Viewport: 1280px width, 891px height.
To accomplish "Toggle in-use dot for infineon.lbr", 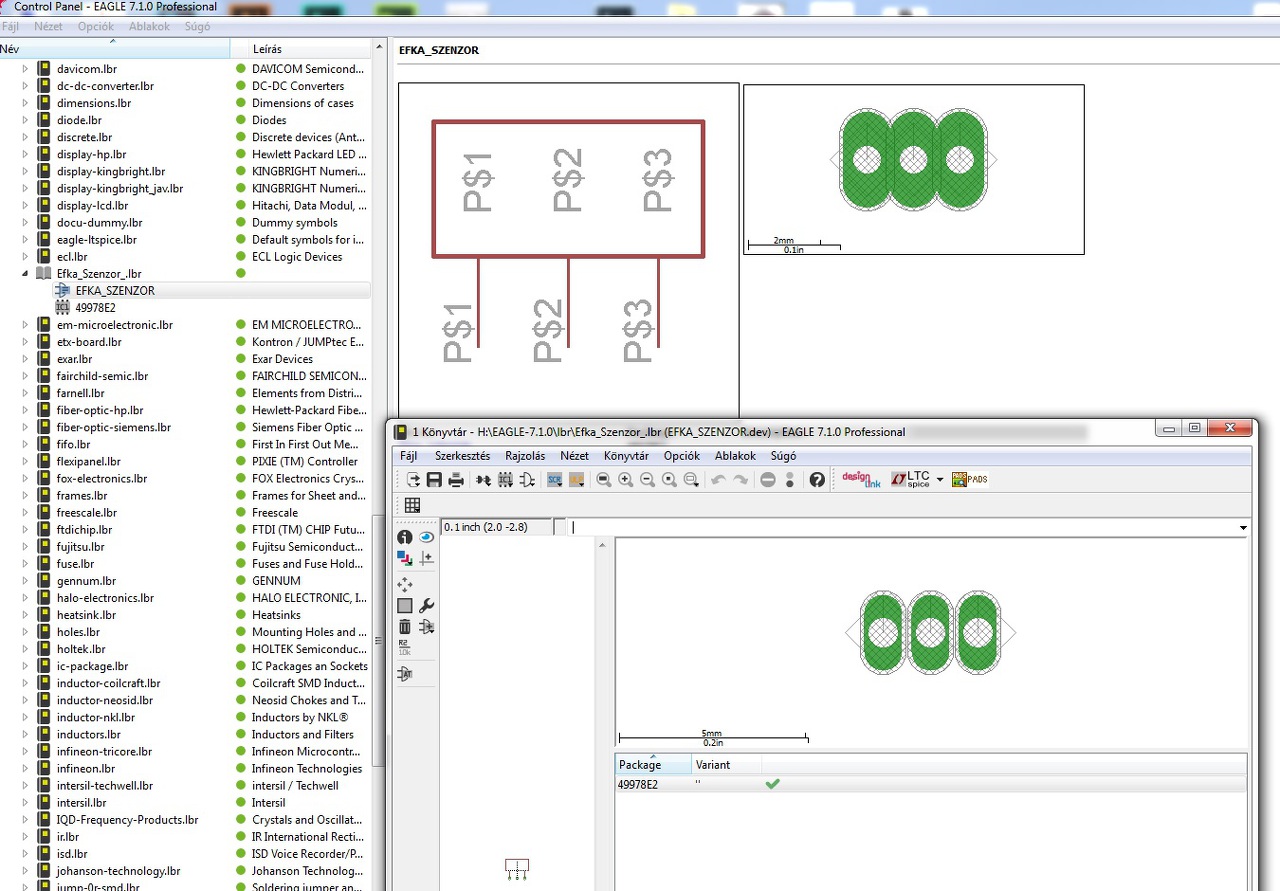I will [x=241, y=769].
